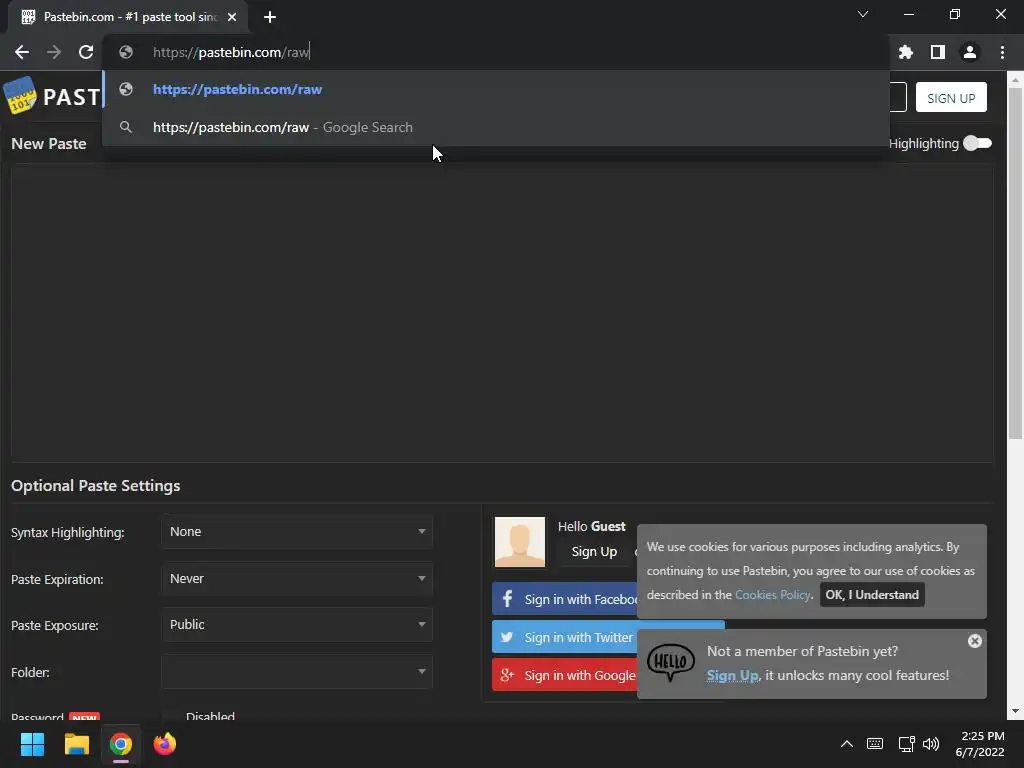This screenshot has height=768, width=1024.
Task: Click the scrollbar down arrow
Action: [x=1015, y=711]
